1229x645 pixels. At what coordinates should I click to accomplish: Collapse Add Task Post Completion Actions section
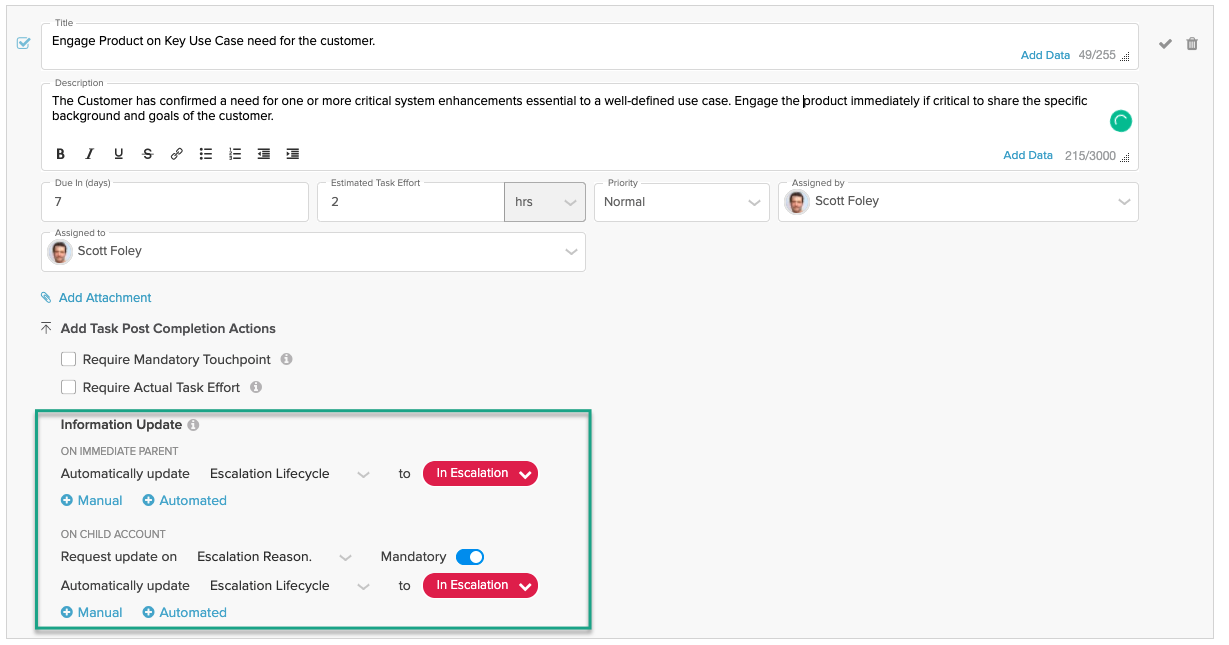click(46, 328)
